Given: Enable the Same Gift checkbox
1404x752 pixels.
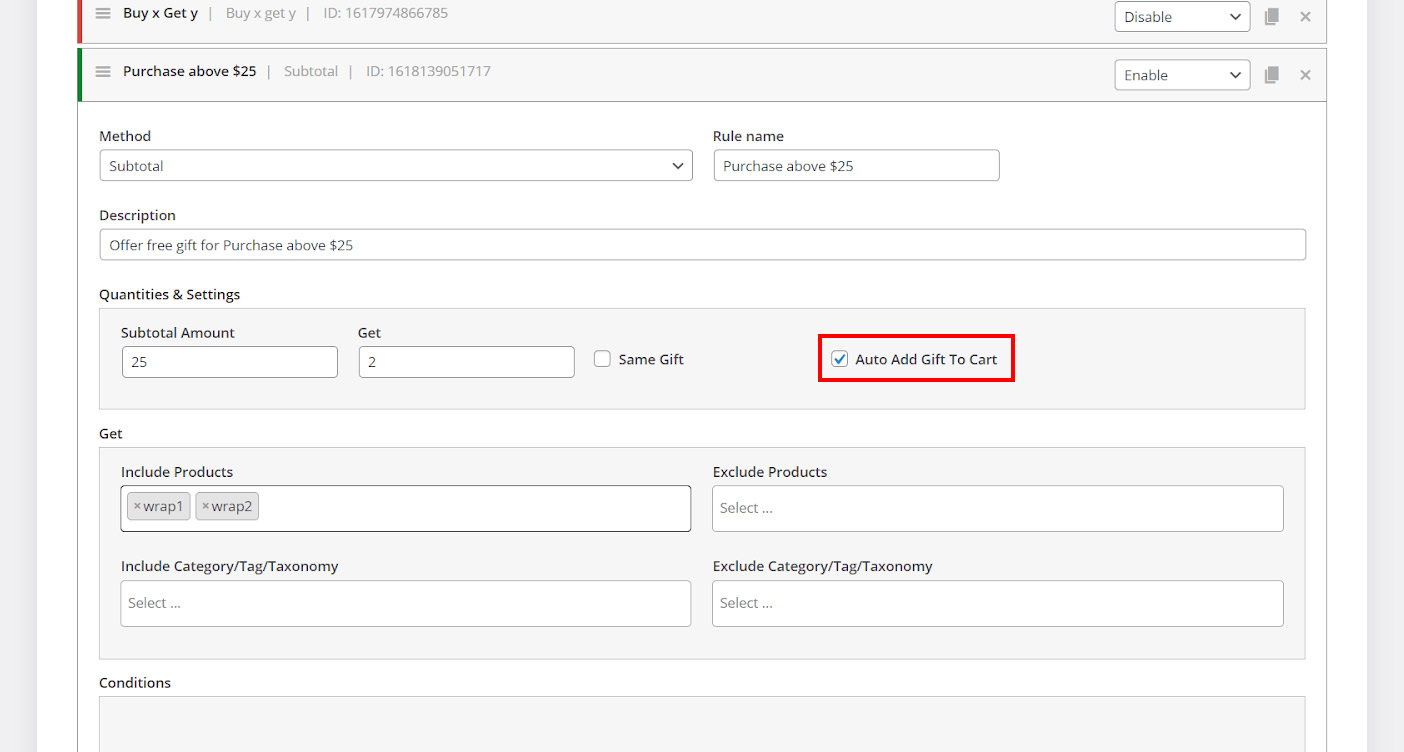Looking at the screenshot, I should point(602,359).
